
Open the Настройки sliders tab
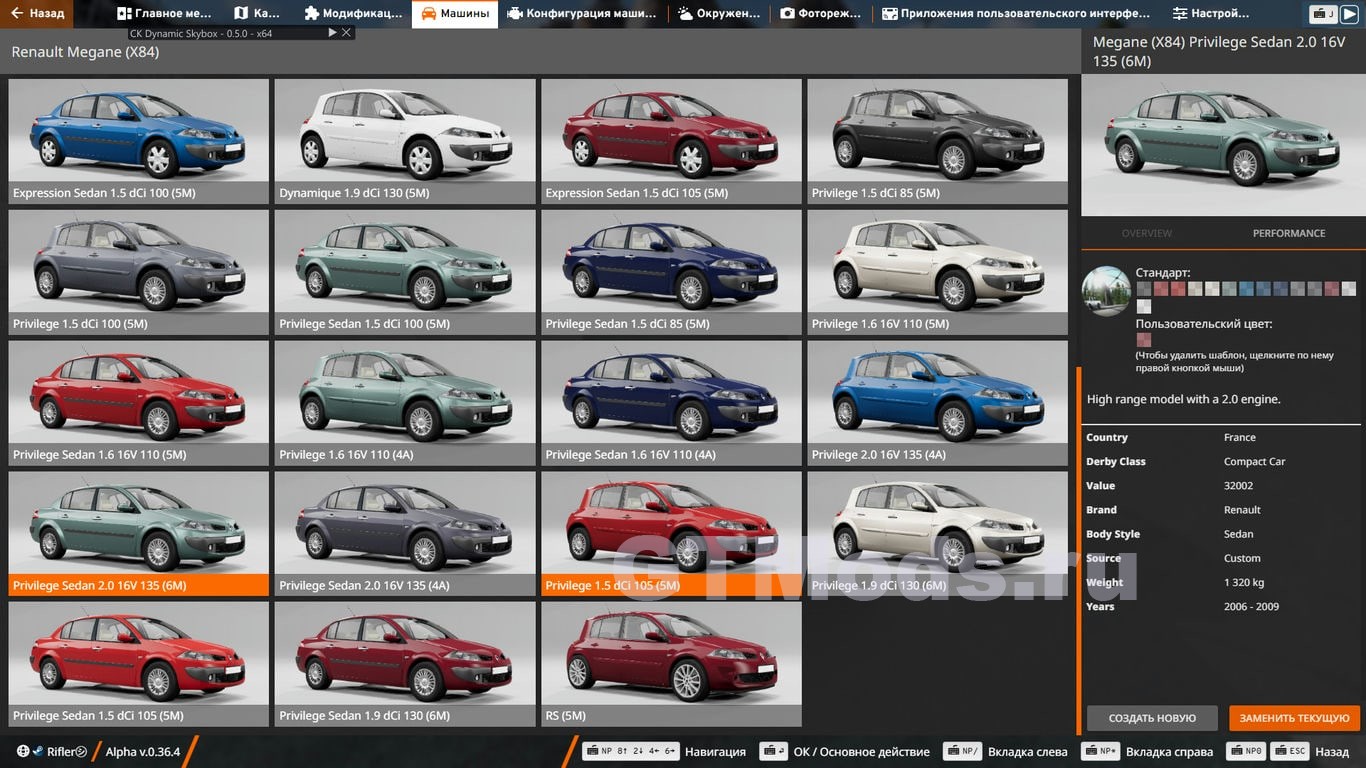(1211, 14)
